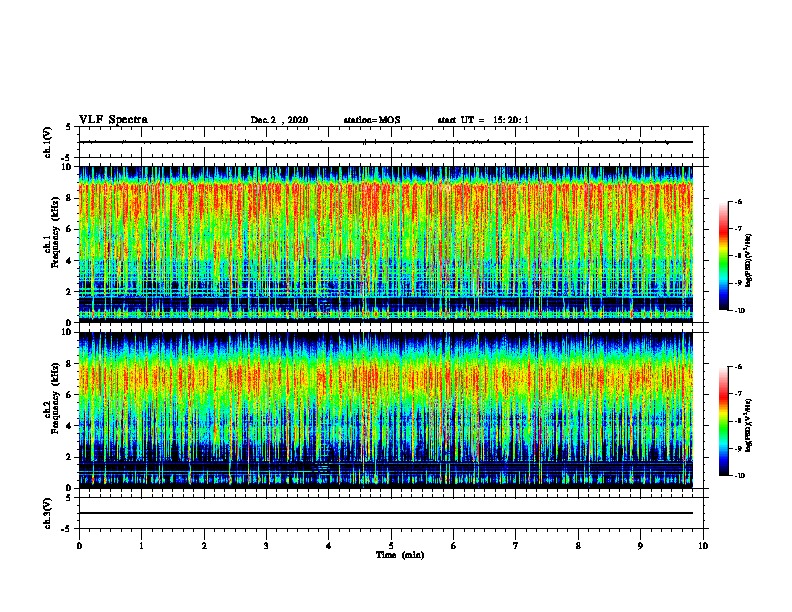The height and width of the screenshot is (612, 792).
Task: Click time axis tick label "0"
Action: 79,546
